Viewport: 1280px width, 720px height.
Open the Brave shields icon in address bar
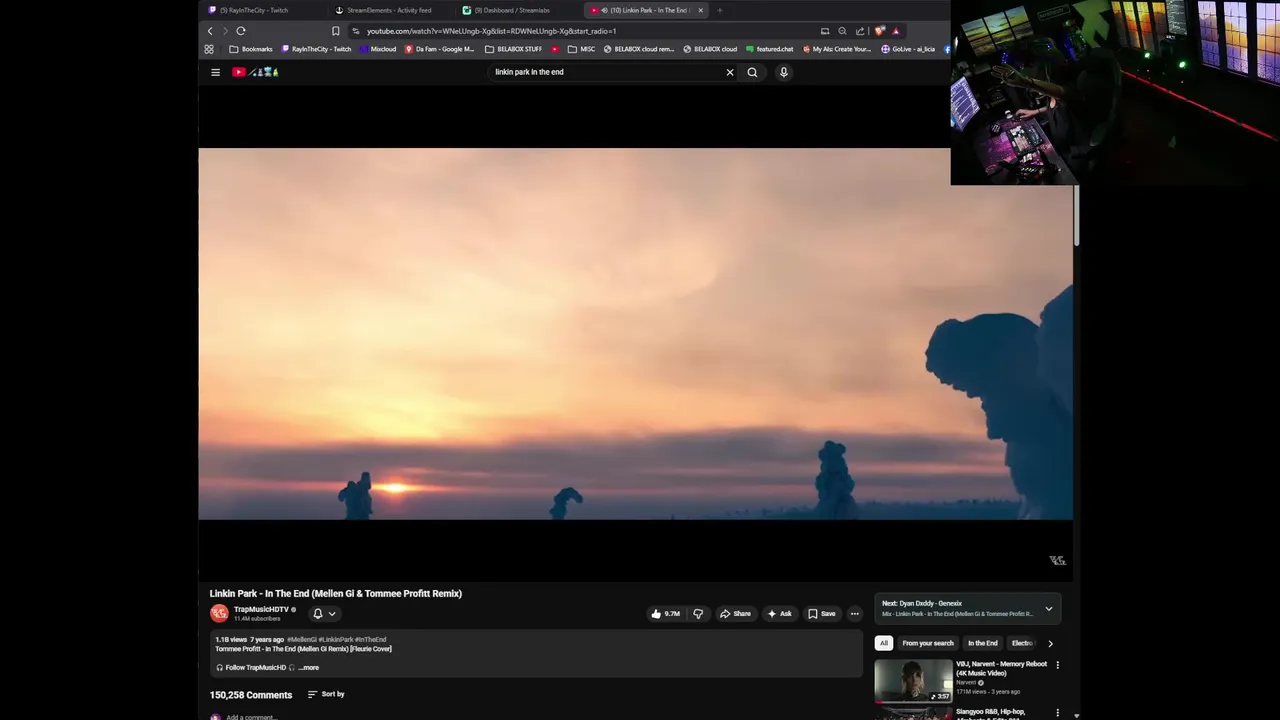point(879,31)
